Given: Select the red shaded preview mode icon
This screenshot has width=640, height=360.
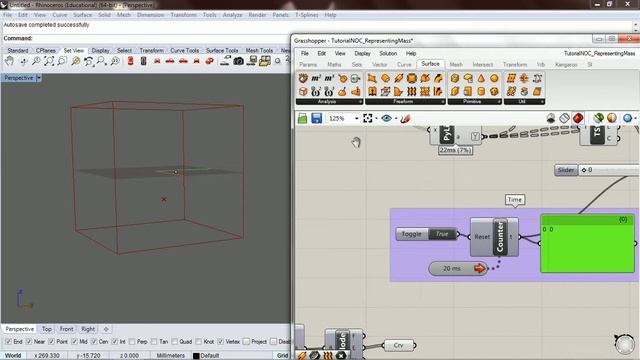Looking at the screenshot, I should click(578, 118).
